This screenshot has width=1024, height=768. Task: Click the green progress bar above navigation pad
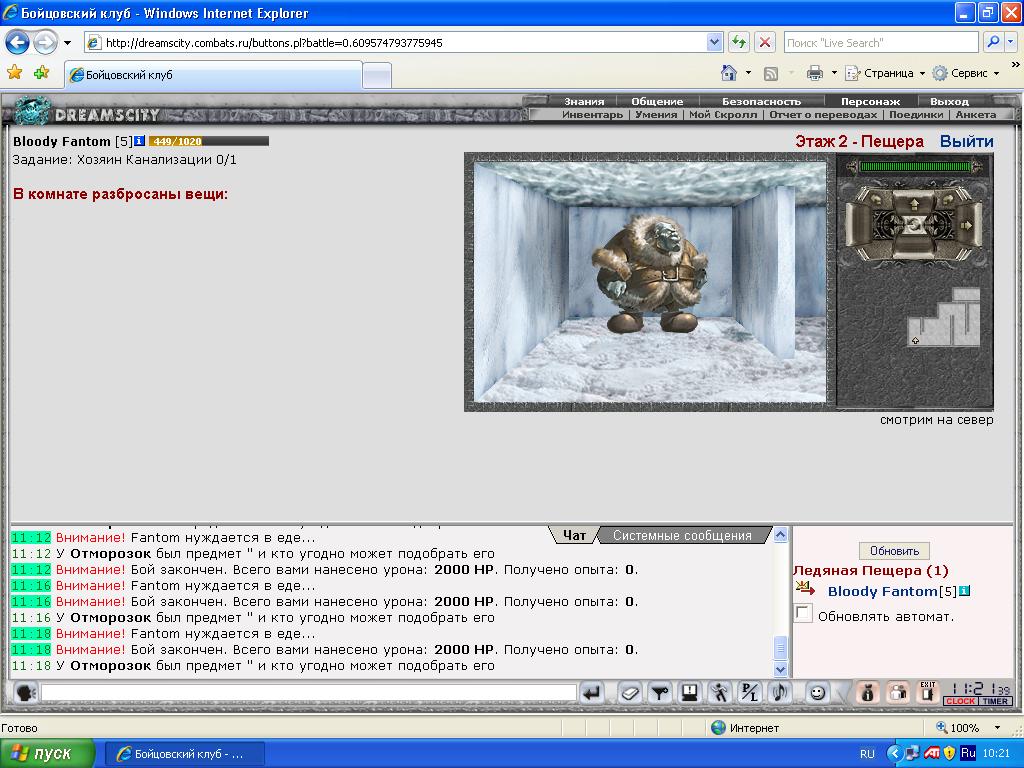point(915,167)
